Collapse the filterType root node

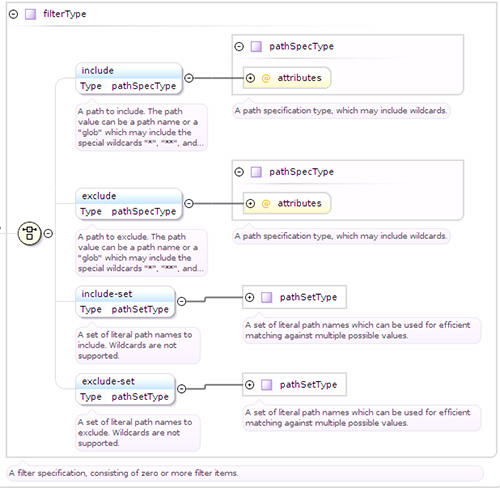[13, 14]
